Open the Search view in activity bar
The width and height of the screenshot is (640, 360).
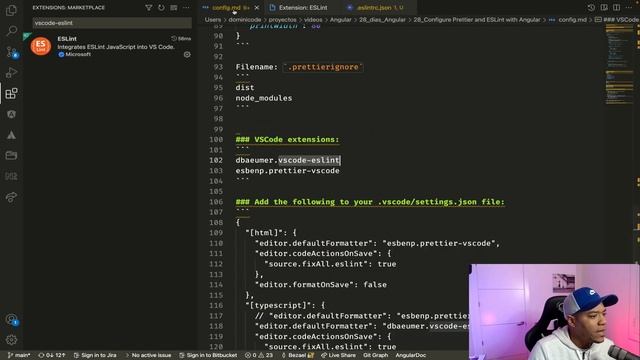pyautogui.click(x=11, y=31)
